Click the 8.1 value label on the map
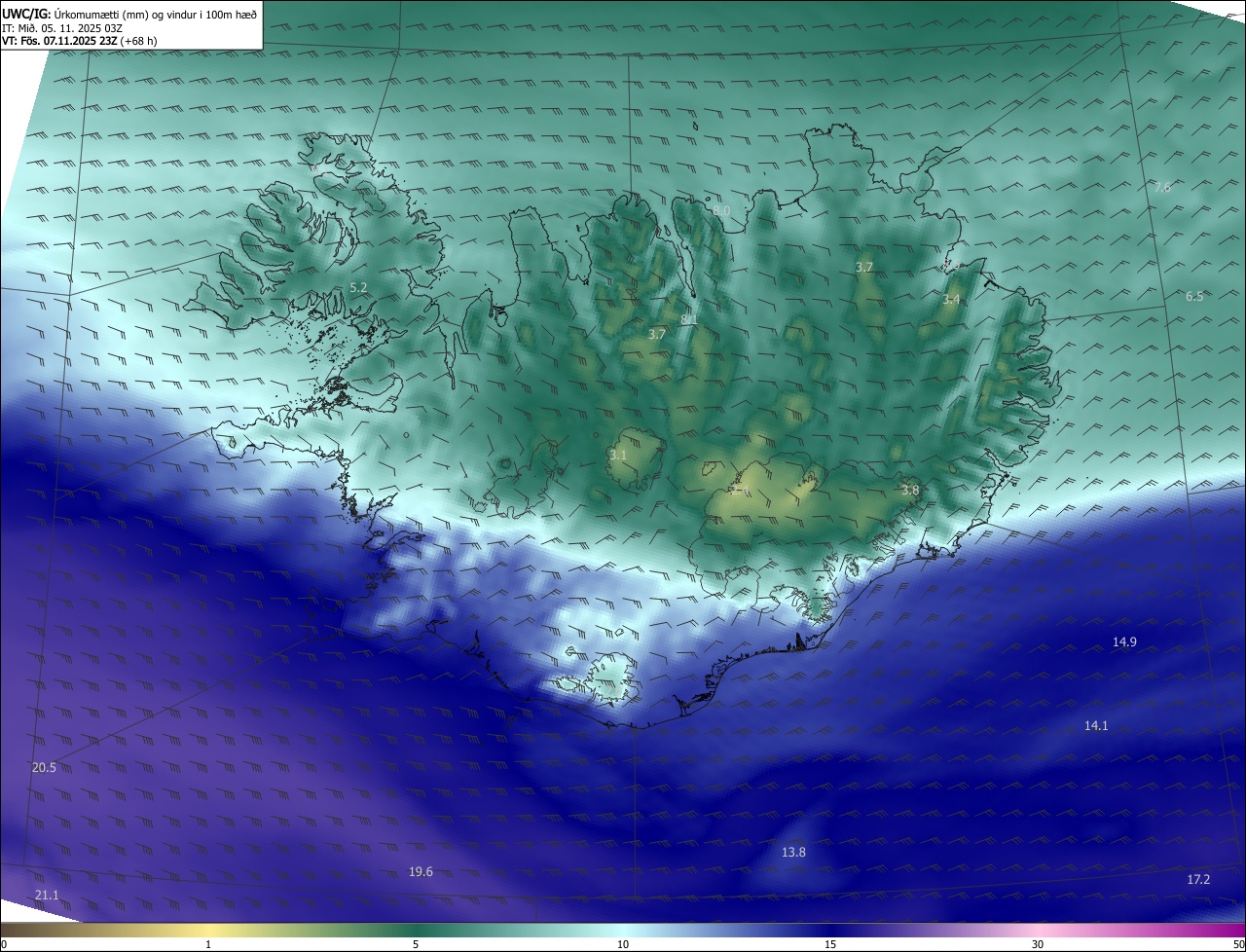The height and width of the screenshot is (952, 1246). [689, 319]
